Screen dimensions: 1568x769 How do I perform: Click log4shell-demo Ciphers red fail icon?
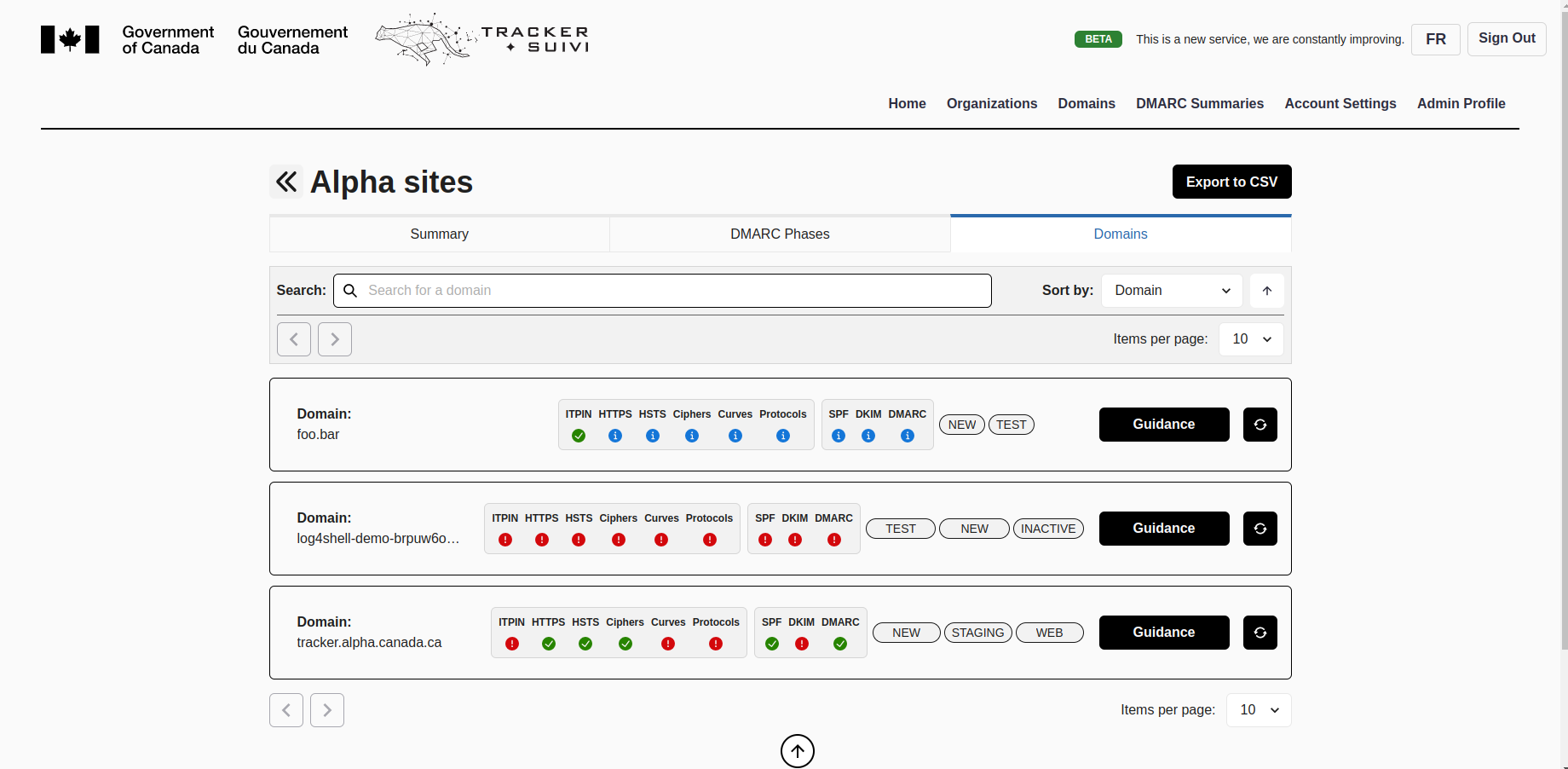click(x=619, y=540)
